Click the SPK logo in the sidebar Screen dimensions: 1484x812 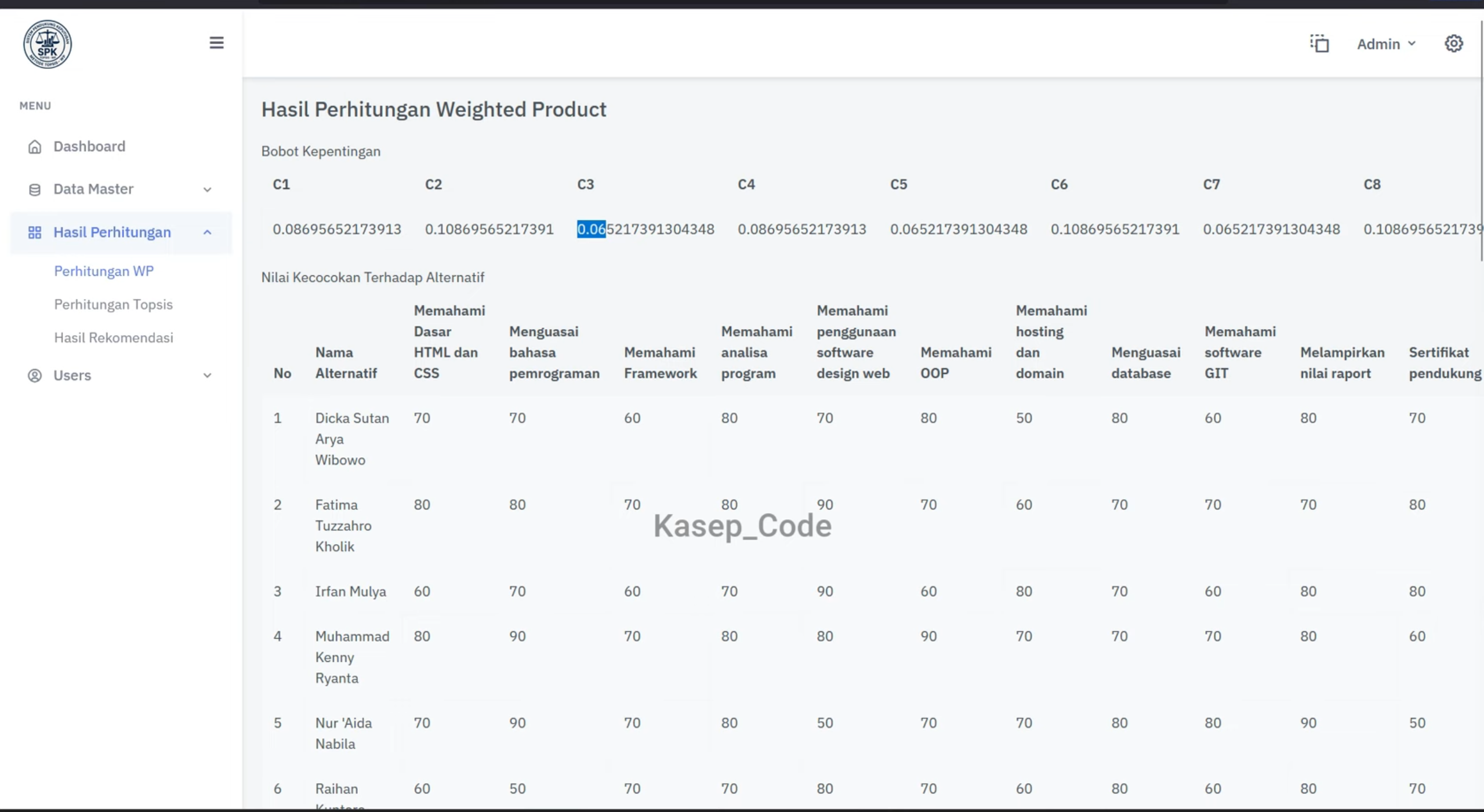[x=48, y=44]
